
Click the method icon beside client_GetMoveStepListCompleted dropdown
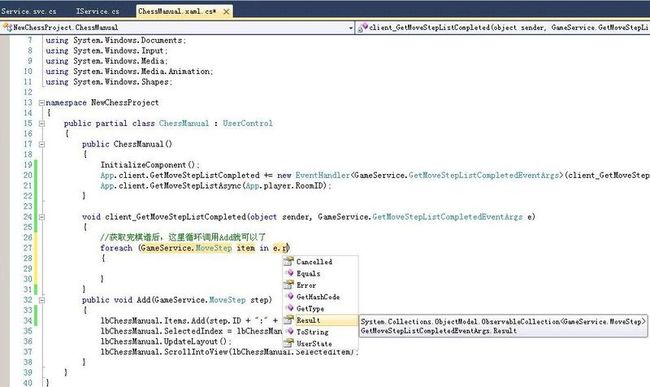(x=363, y=27)
